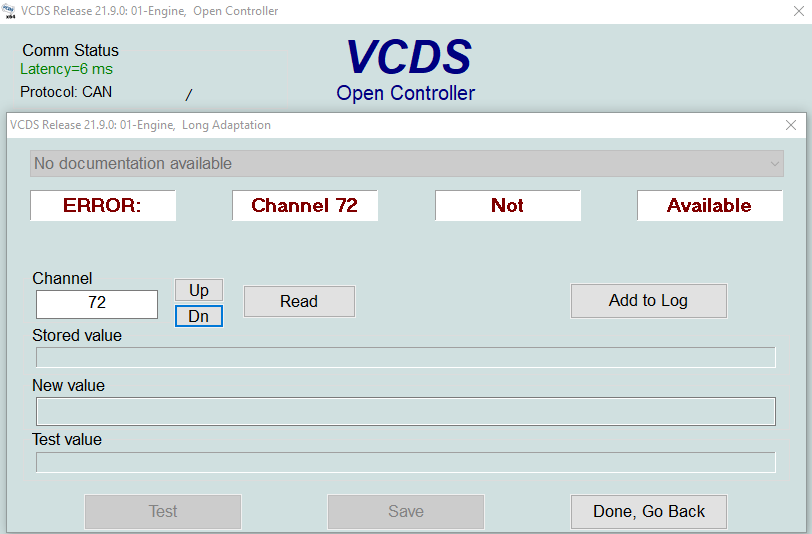The height and width of the screenshot is (534, 812).
Task: Click the Test button
Action: (x=163, y=511)
